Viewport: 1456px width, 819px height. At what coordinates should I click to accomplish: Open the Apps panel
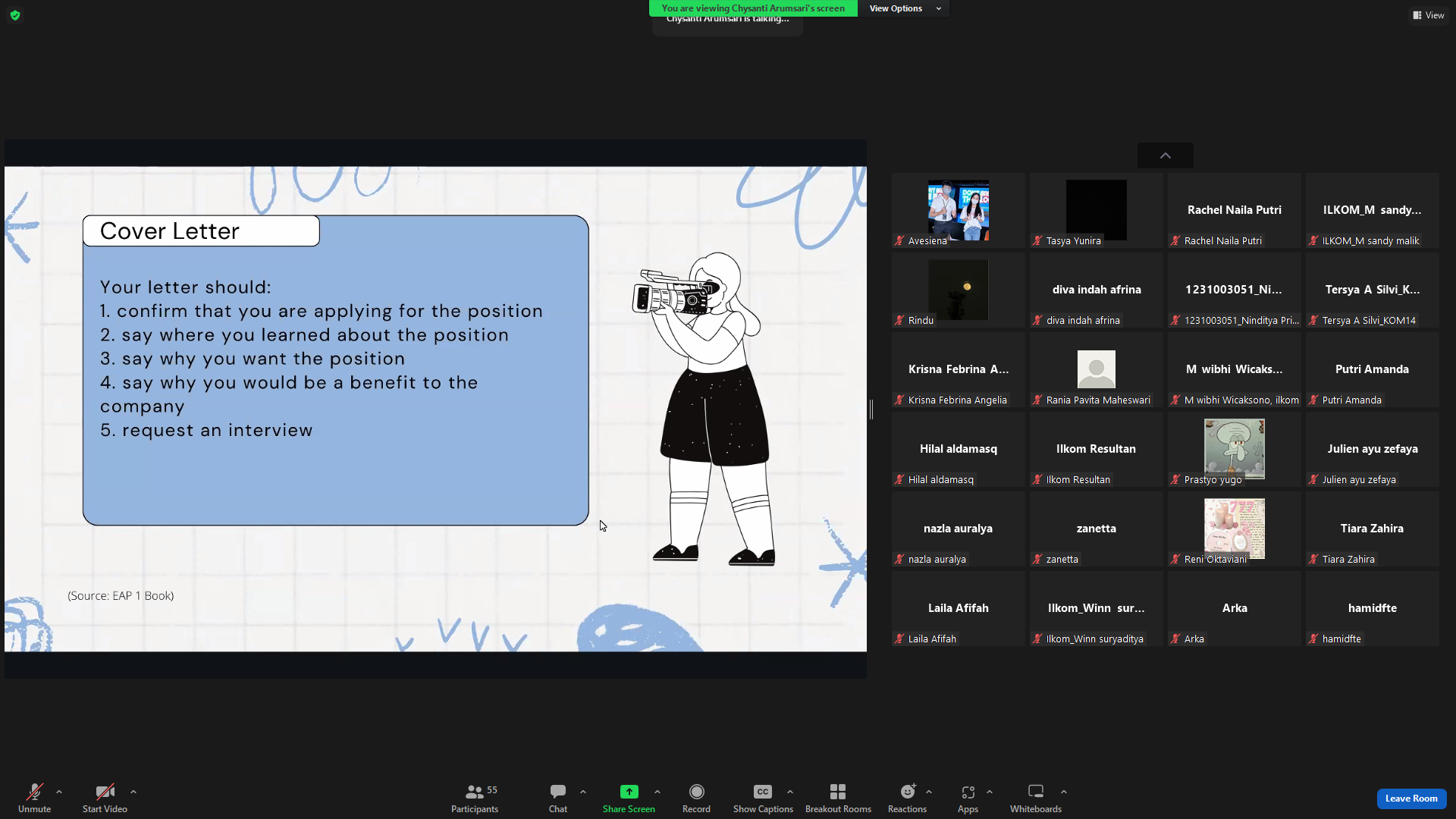click(x=968, y=798)
